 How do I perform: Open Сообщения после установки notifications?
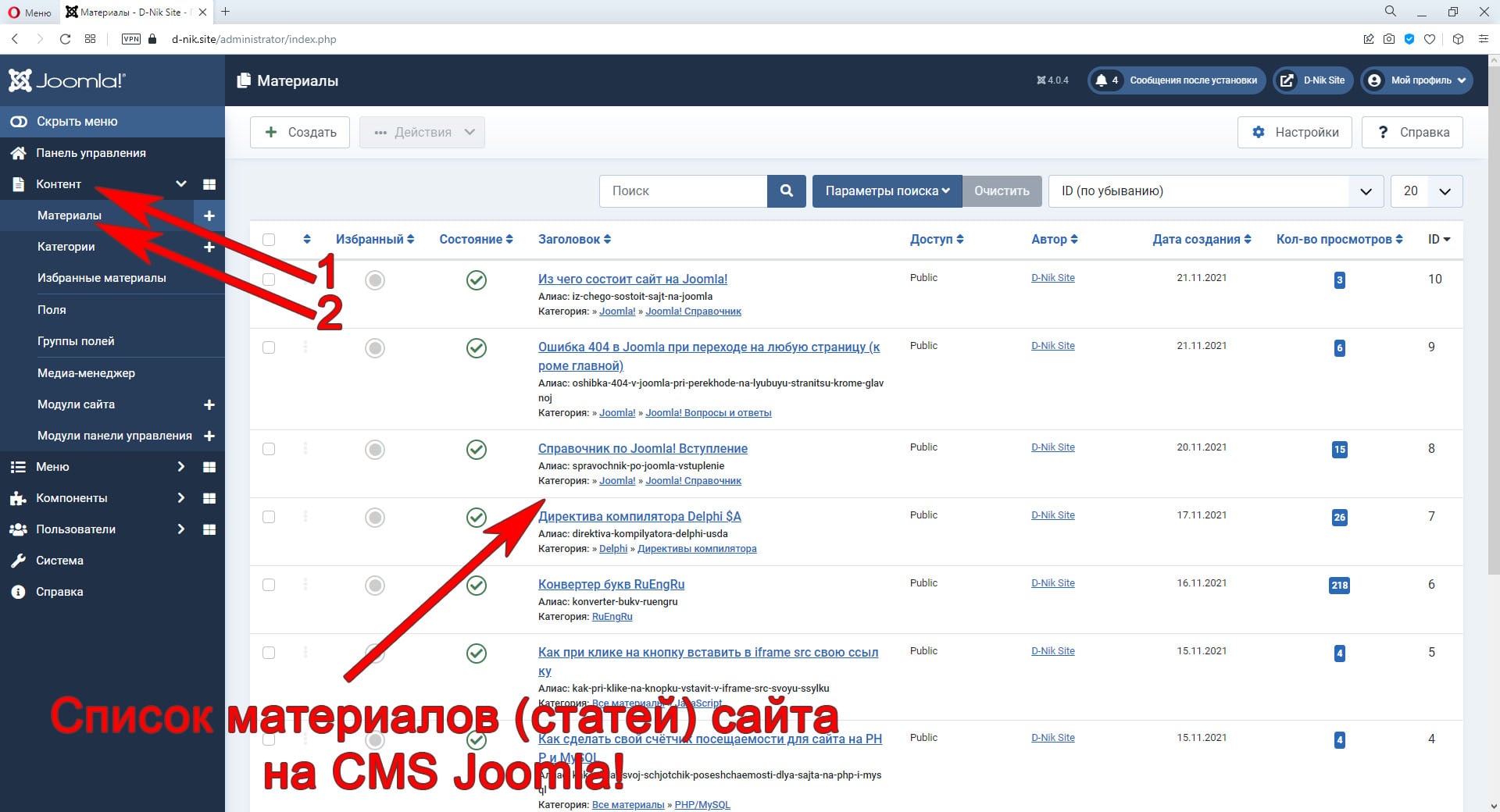tap(1177, 80)
